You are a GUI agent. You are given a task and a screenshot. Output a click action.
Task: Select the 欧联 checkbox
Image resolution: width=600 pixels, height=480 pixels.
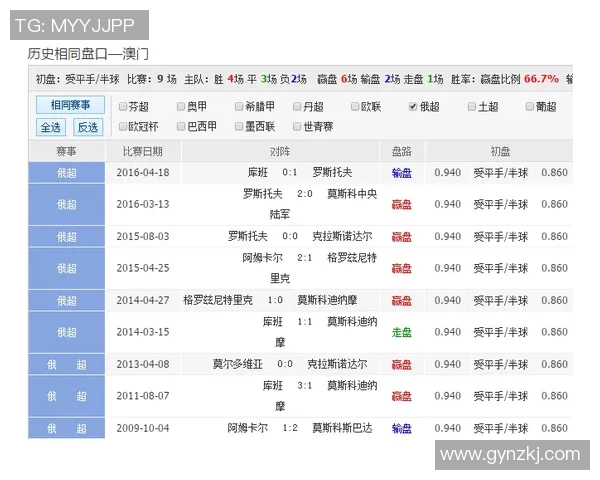[x=355, y=106]
